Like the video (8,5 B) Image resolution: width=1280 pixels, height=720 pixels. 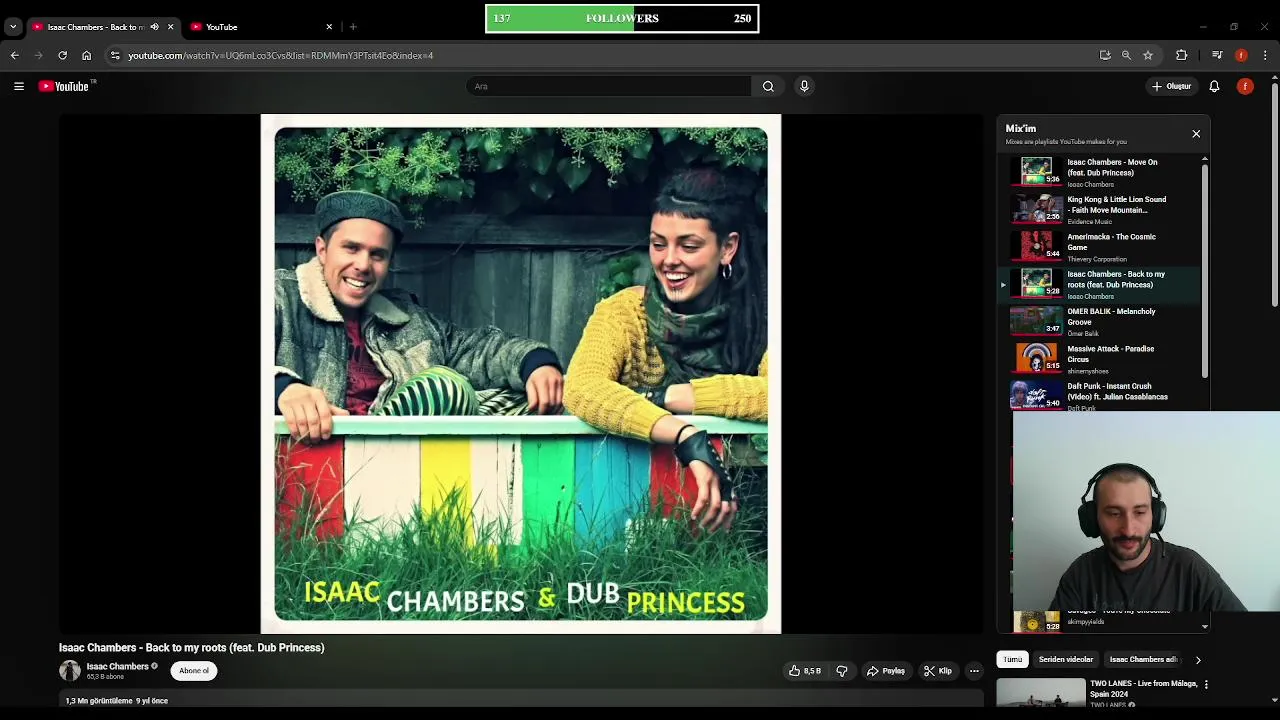805,671
